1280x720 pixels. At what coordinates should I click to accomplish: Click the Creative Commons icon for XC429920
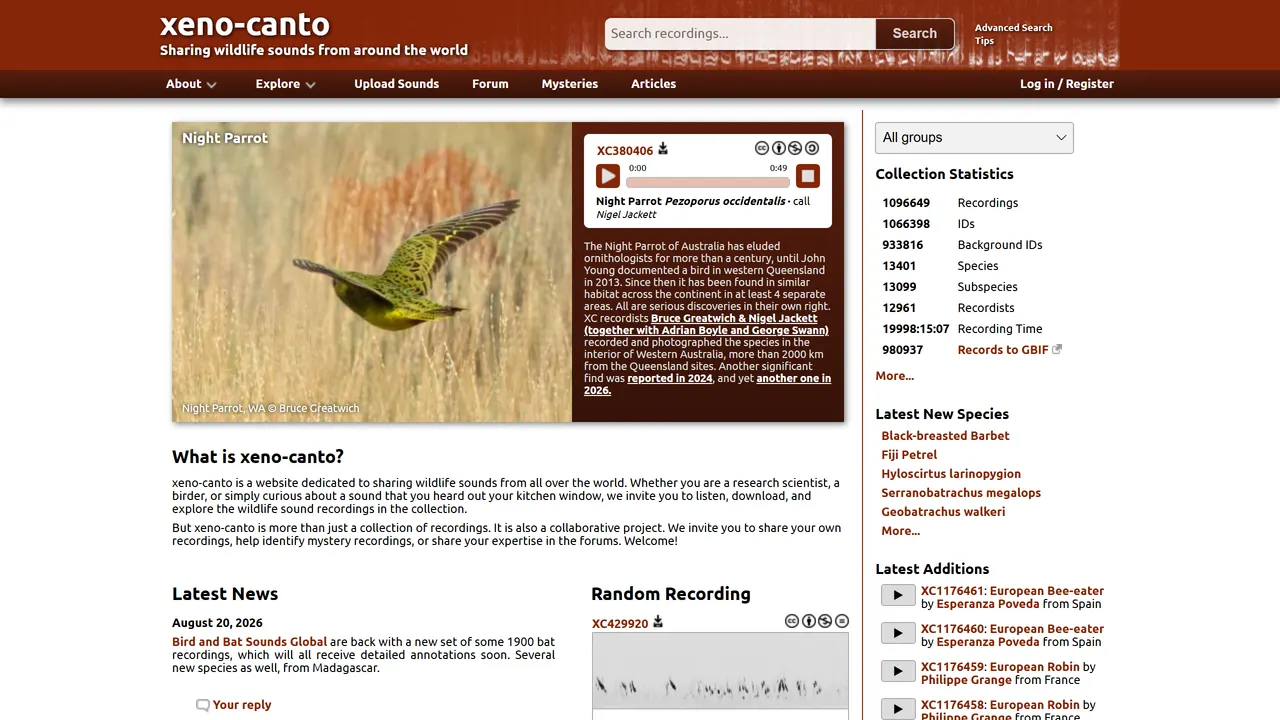[792, 621]
